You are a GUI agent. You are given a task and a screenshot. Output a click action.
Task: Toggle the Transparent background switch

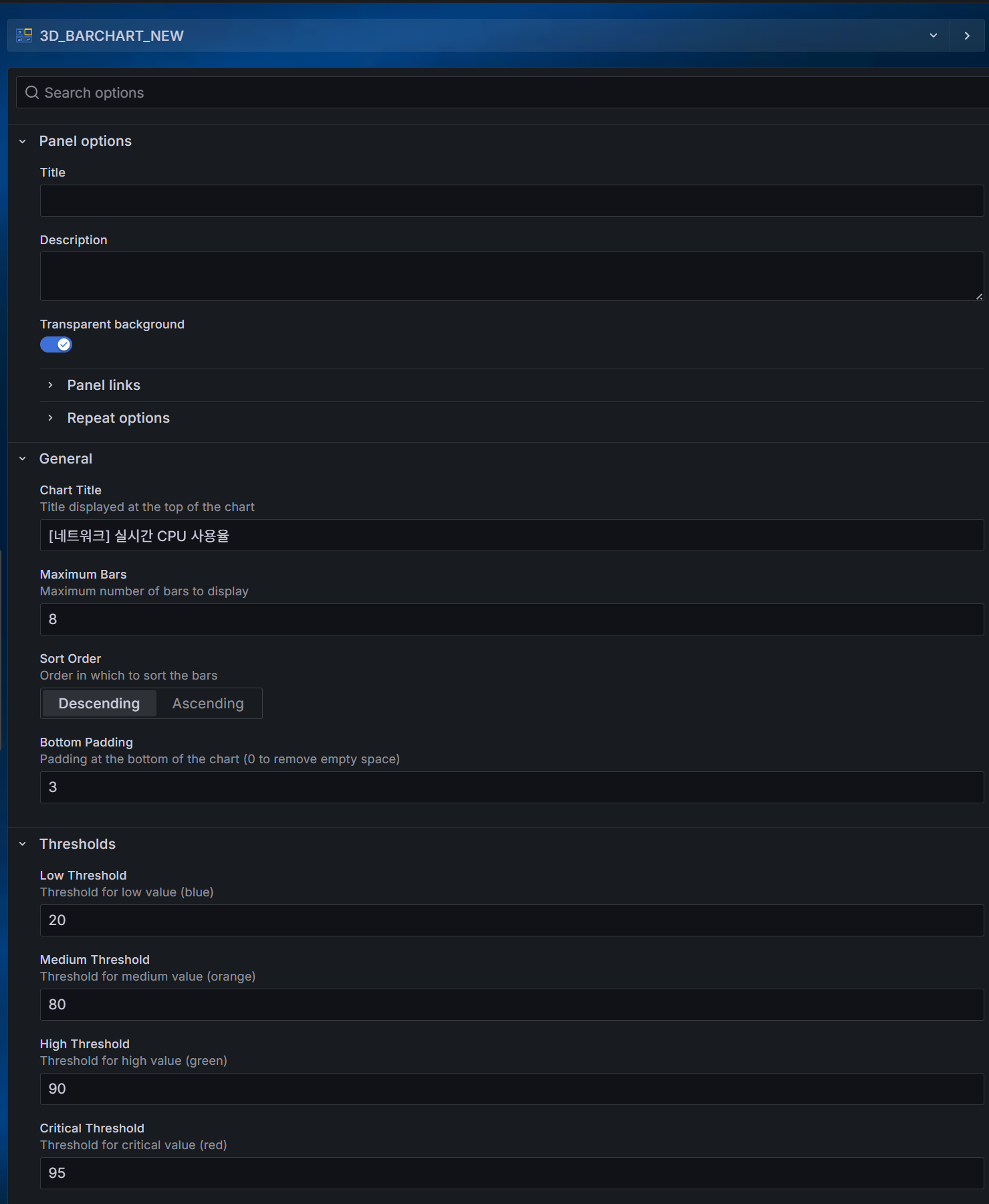tap(56, 344)
